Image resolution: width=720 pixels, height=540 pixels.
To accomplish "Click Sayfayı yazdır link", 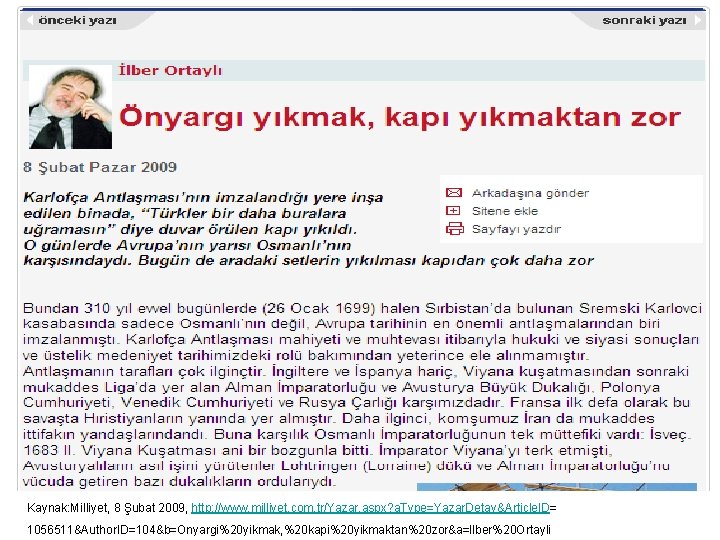I will coord(517,229).
